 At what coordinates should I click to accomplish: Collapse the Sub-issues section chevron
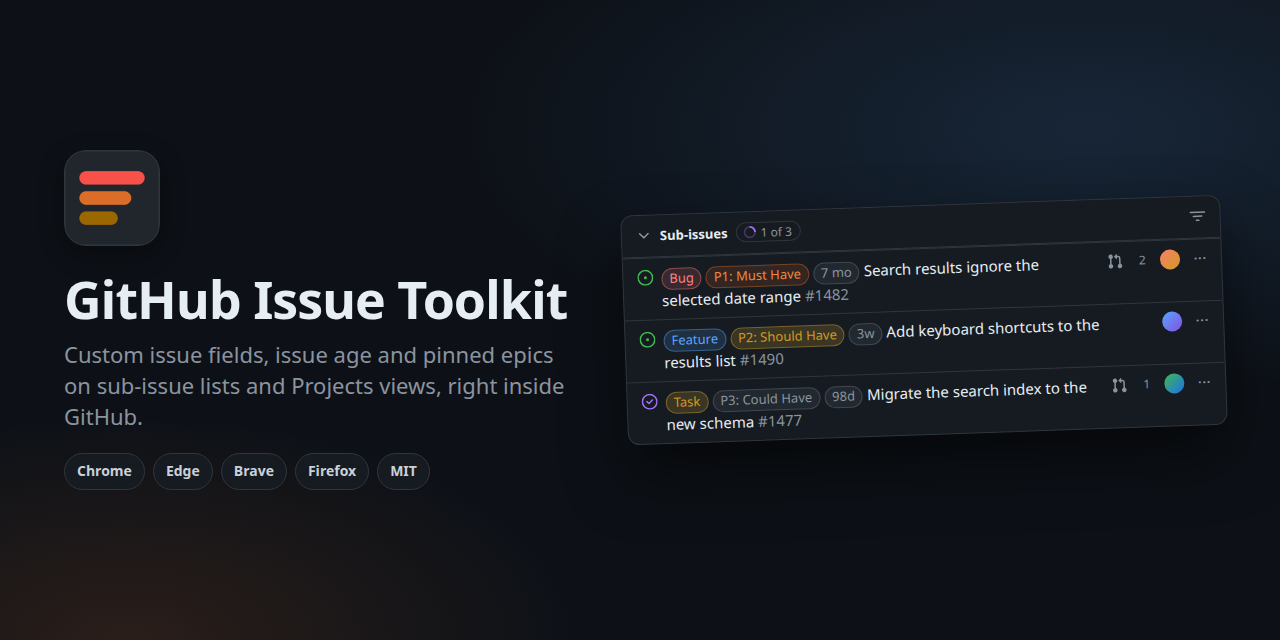point(643,236)
